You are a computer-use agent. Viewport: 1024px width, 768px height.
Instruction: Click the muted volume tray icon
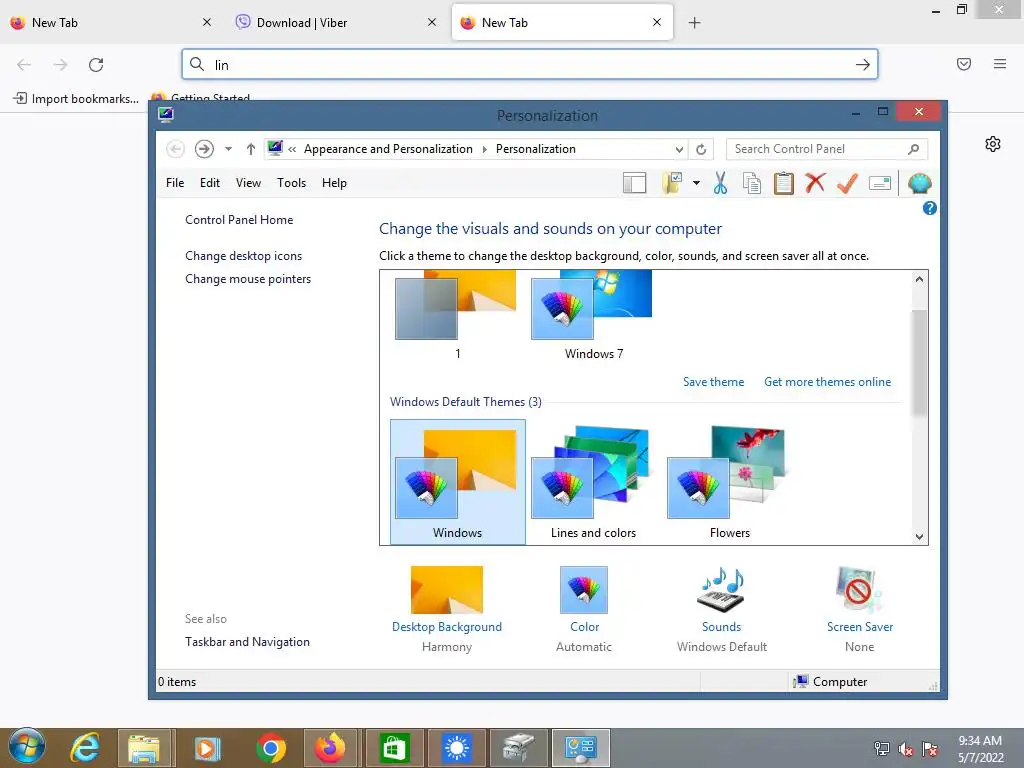[x=905, y=749]
